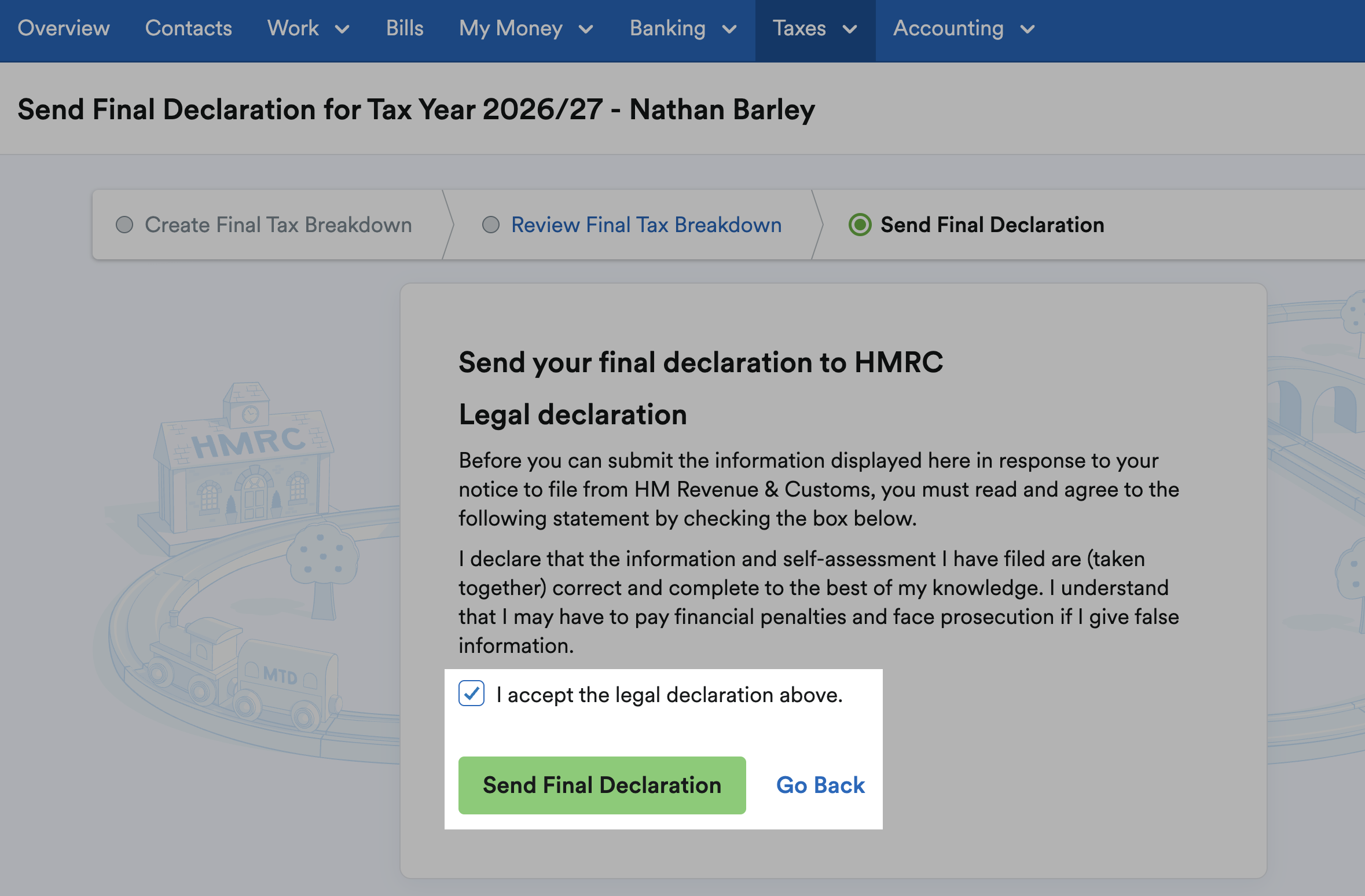Open the Bills page
Screen dimensions: 1365x896
(x=405, y=28)
